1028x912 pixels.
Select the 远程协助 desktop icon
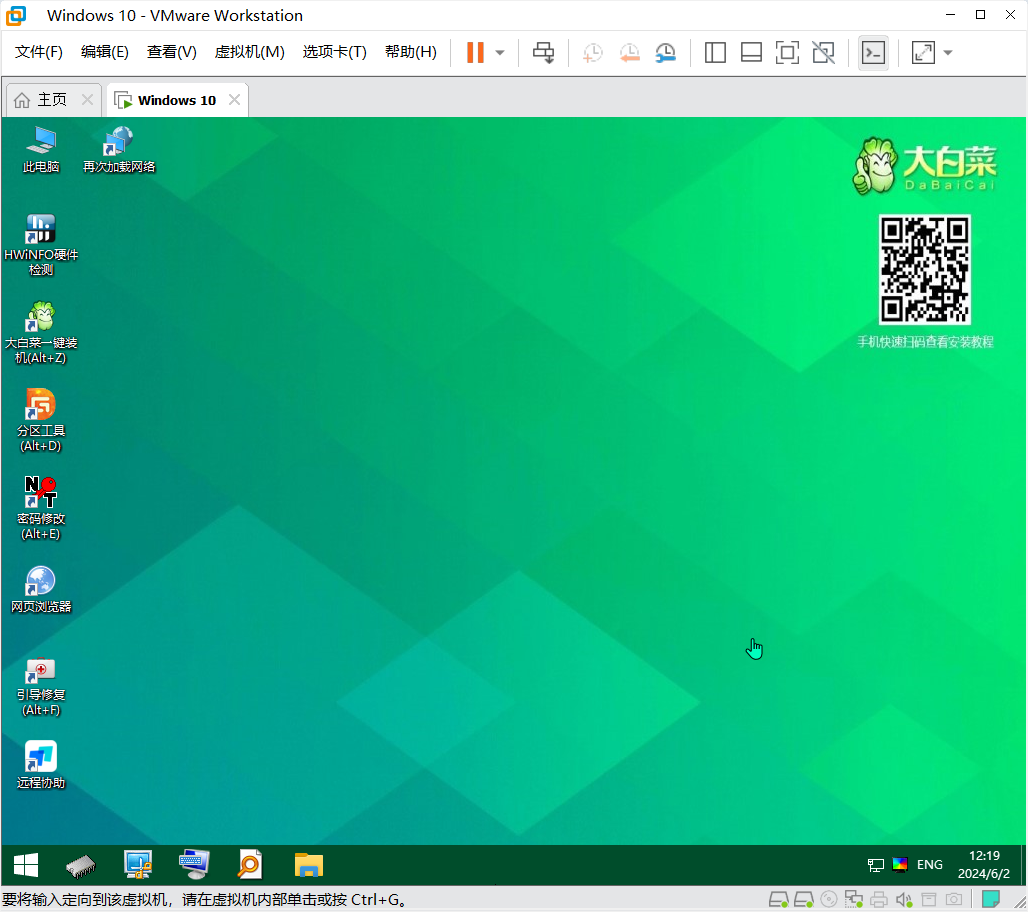(x=41, y=765)
